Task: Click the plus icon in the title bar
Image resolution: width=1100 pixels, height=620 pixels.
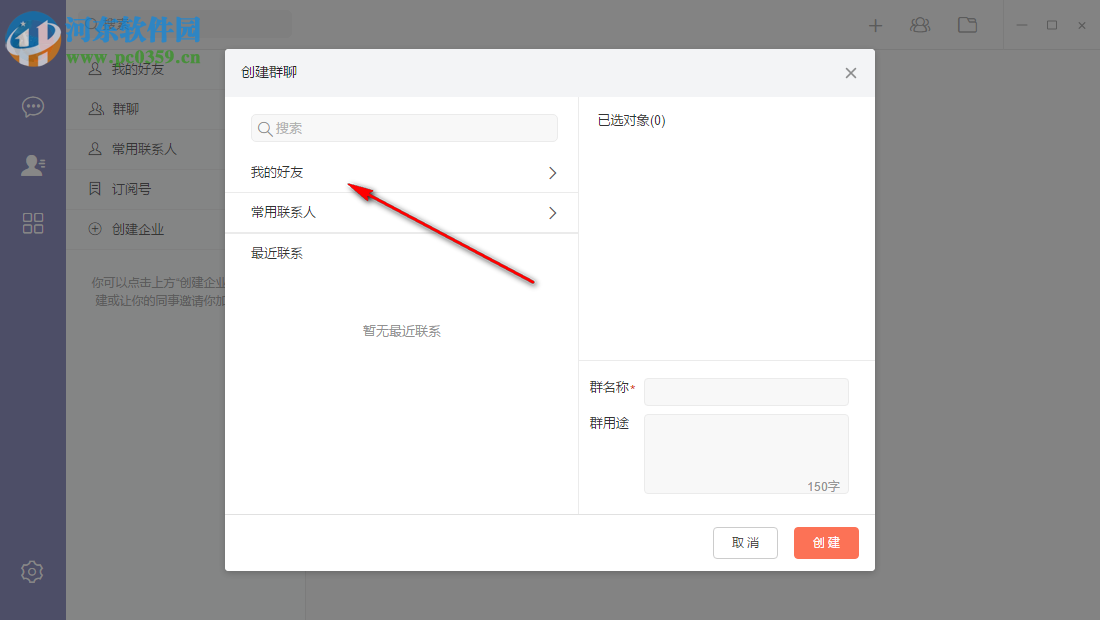Action: tap(875, 25)
